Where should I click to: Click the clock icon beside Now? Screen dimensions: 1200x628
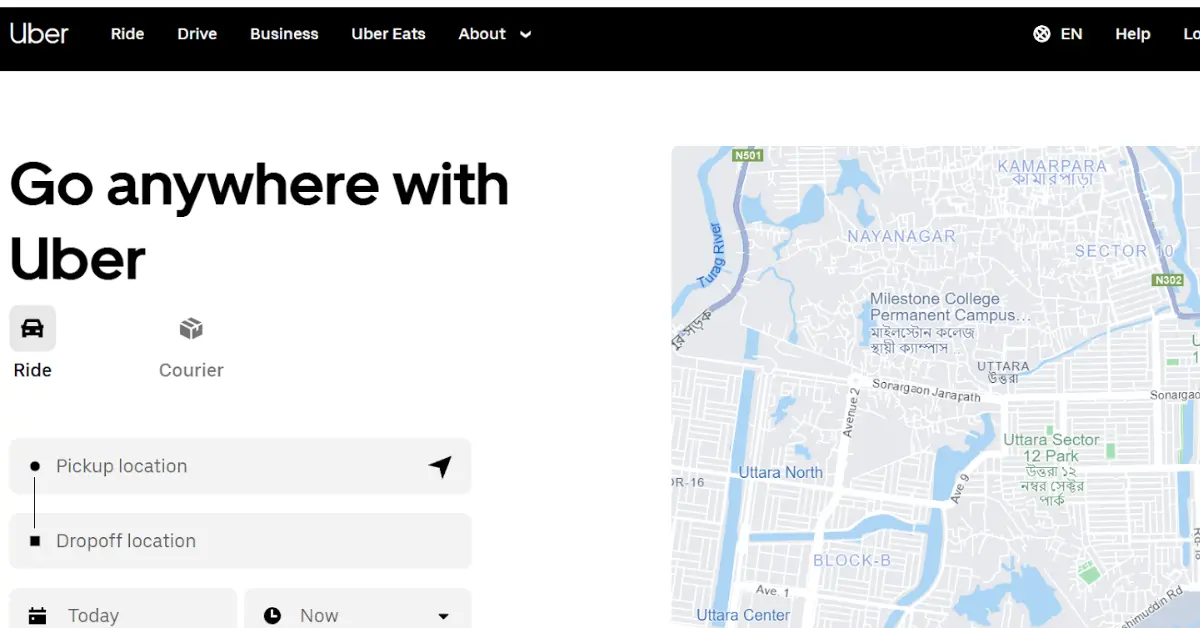click(x=271, y=615)
